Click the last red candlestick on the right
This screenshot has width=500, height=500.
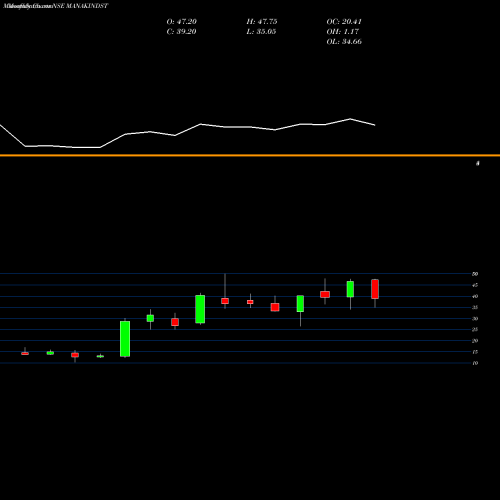pos(375,289)
